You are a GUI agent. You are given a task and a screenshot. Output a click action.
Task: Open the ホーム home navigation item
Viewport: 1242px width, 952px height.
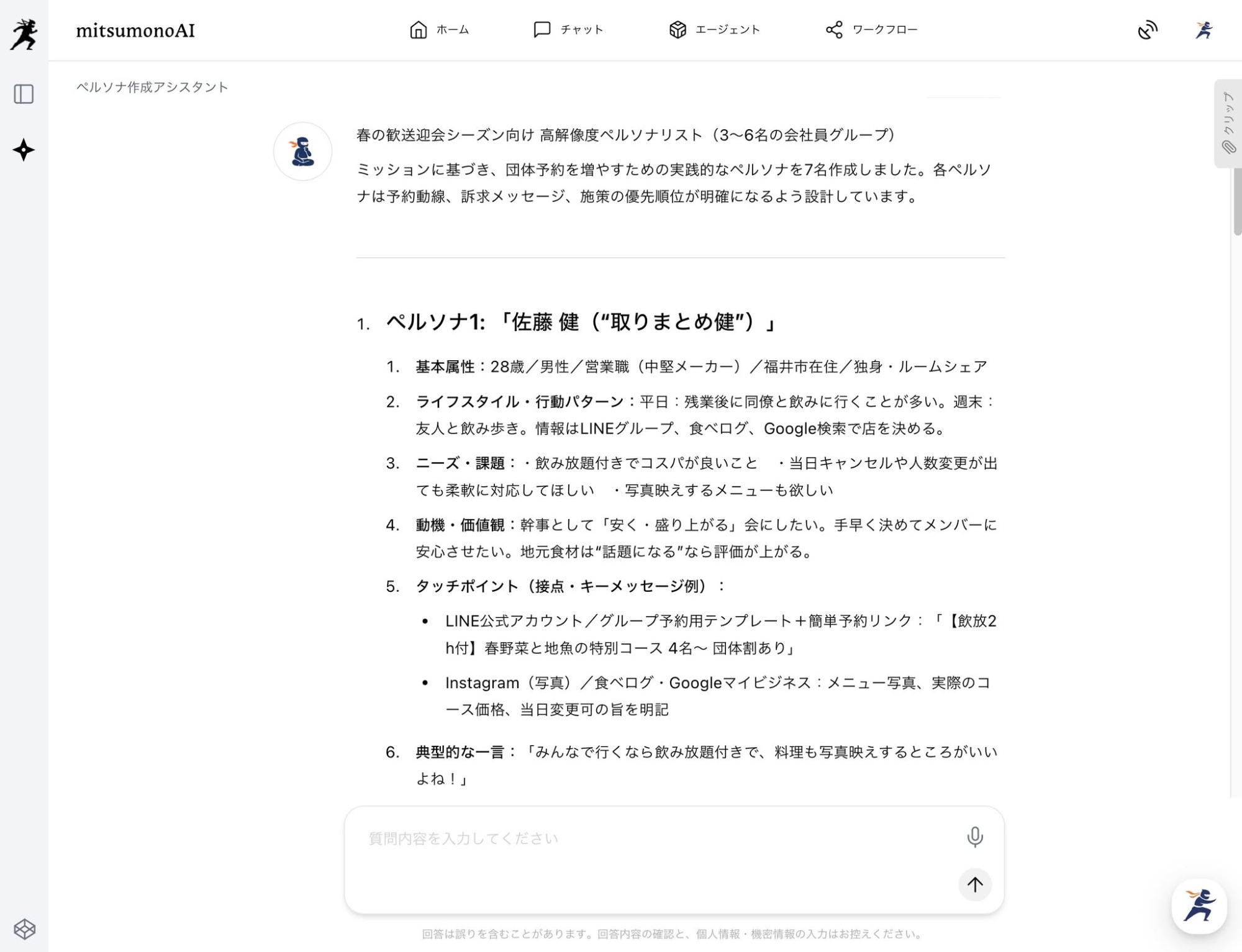pyautogui.click(x=439, y=30)
